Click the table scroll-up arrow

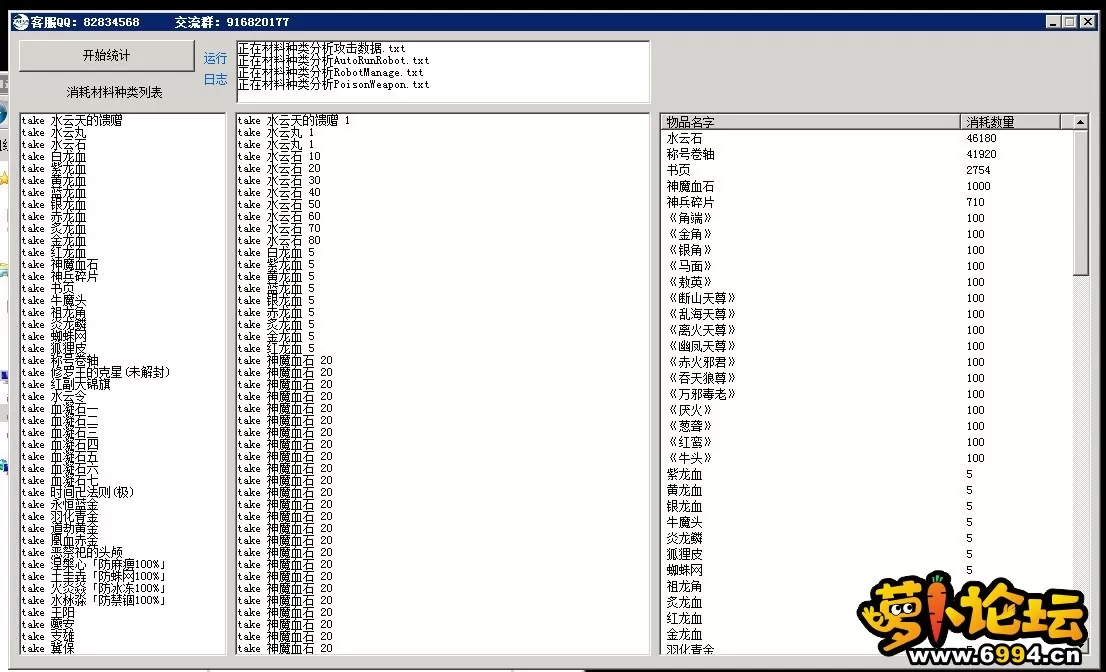tap(1080, 122)
